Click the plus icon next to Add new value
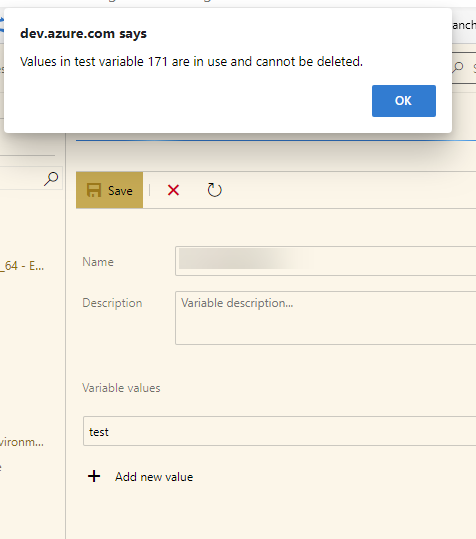The width and height of the screenshot is (476, 539). [x=94, y=476]
